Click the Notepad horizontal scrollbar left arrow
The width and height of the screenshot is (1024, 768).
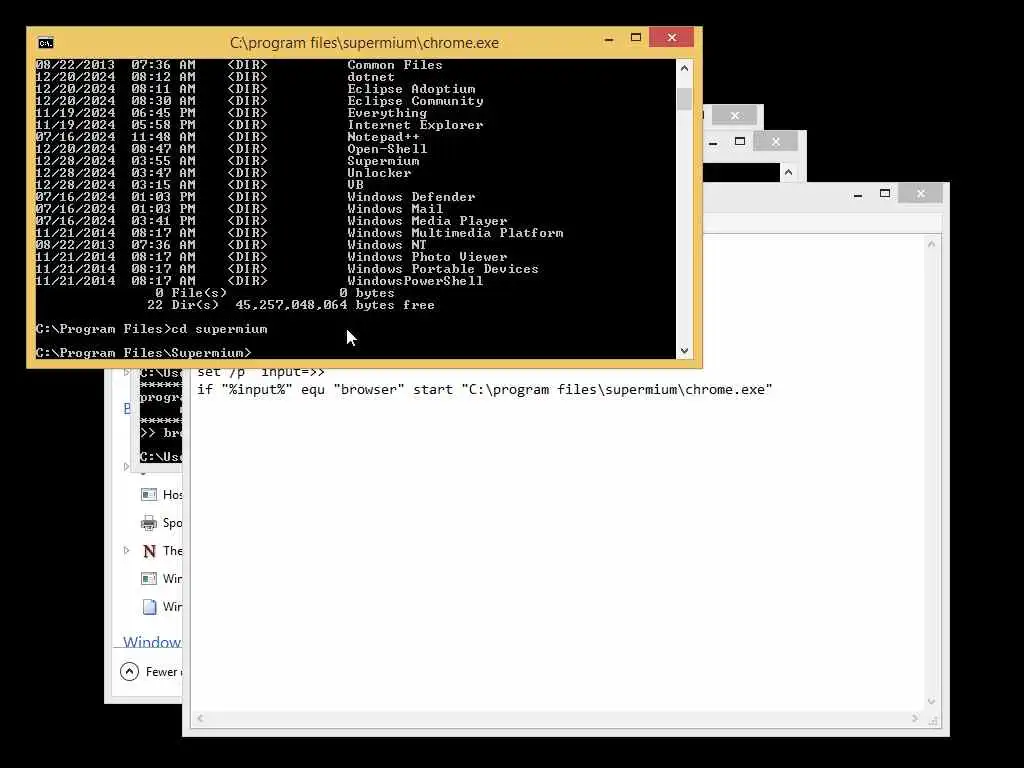200,718
